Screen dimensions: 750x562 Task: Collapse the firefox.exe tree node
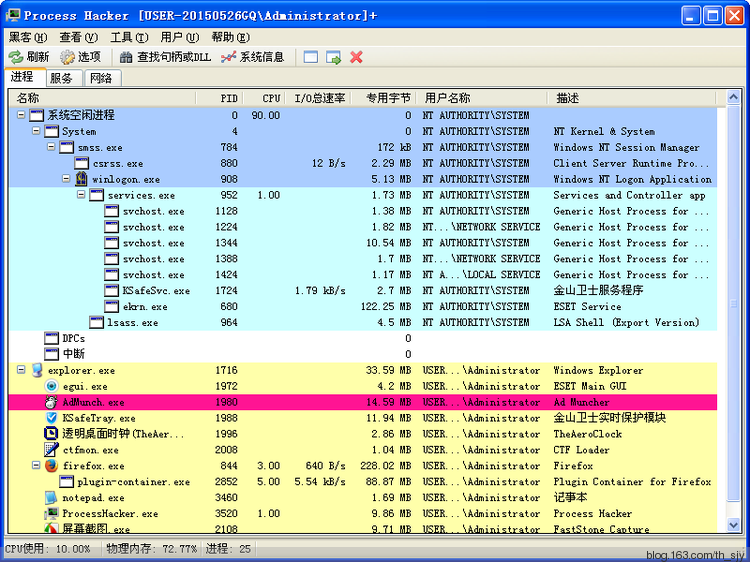pos(36,465)
